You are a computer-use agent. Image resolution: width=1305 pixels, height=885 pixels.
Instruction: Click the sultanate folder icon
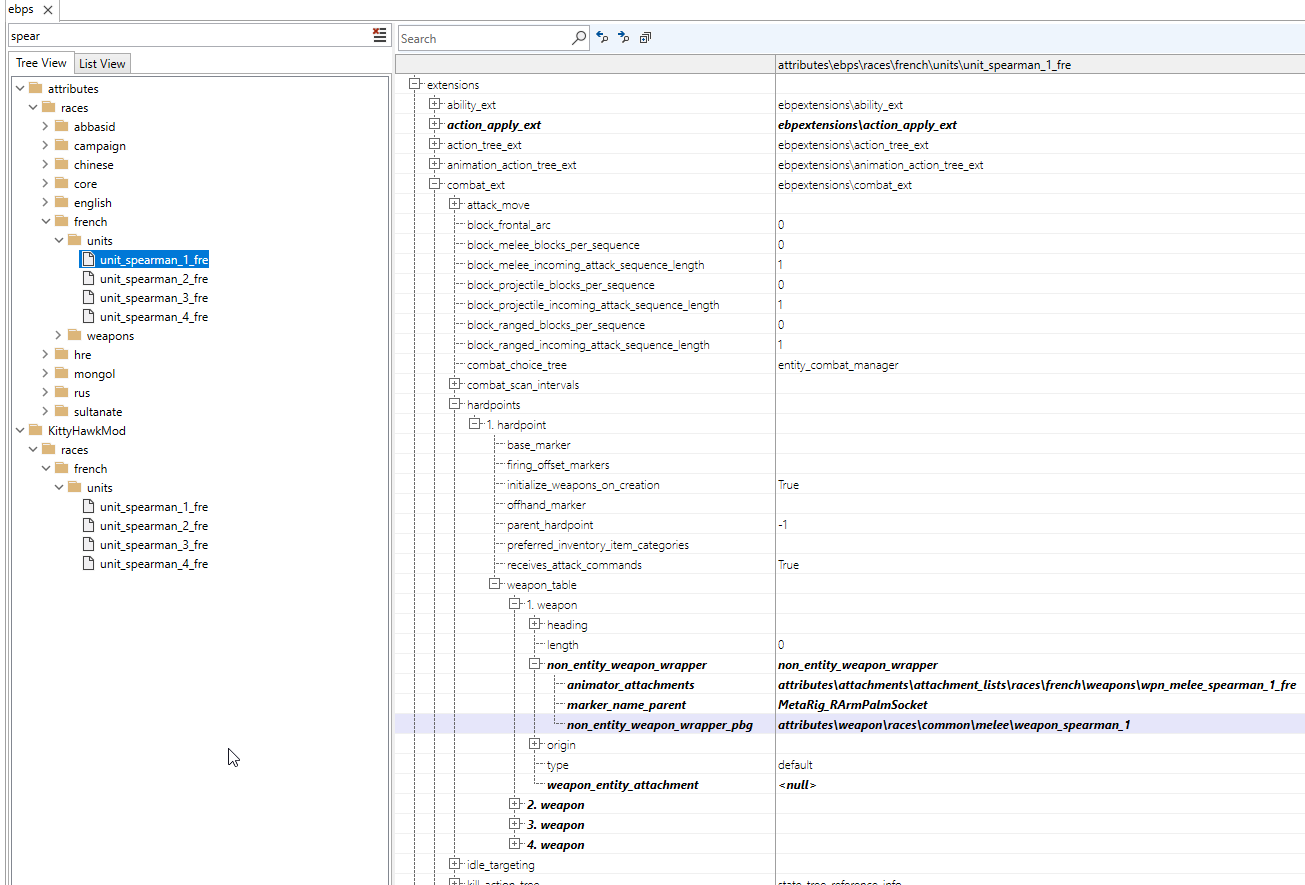[62, 411]
